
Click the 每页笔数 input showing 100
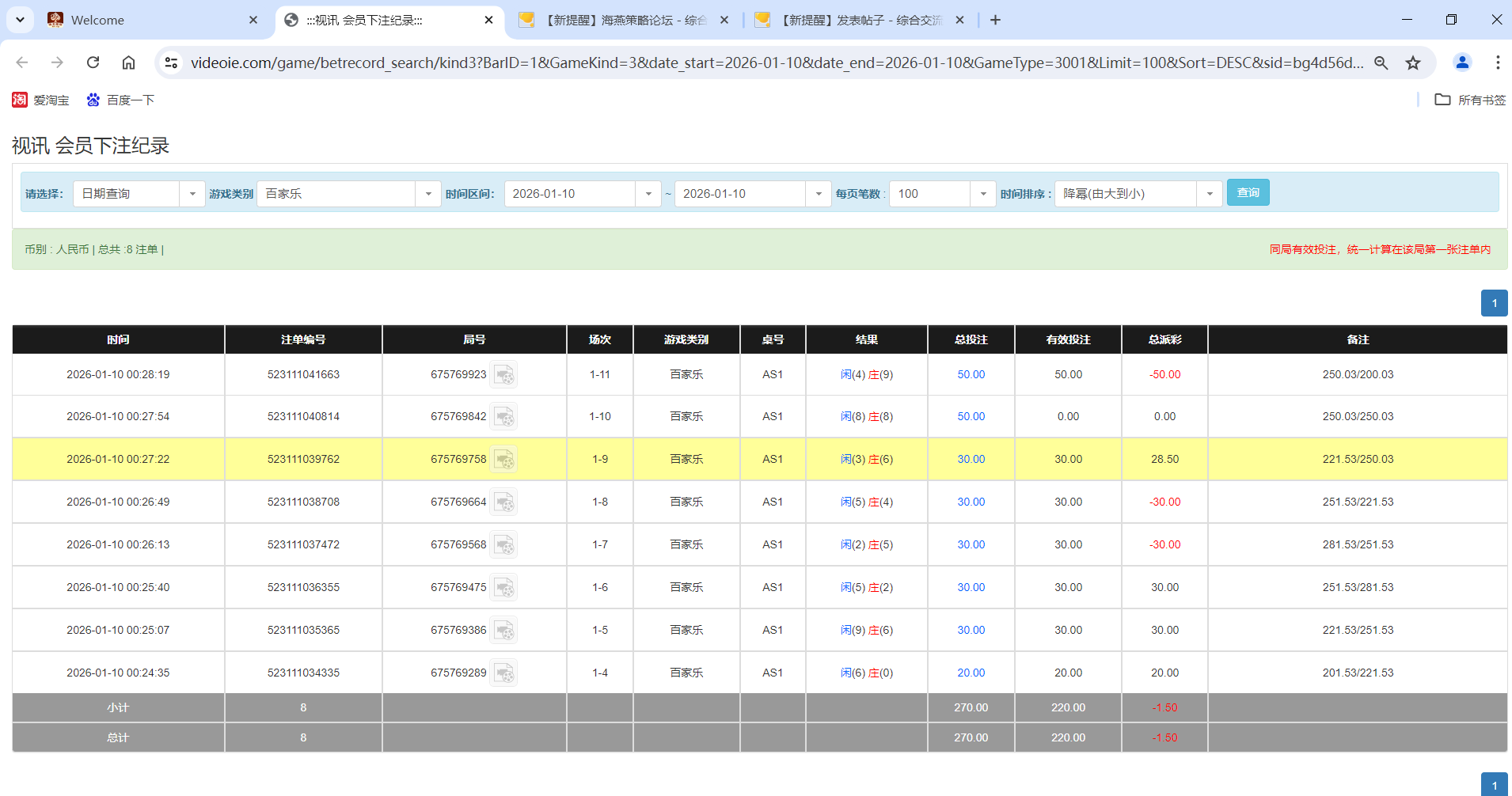pyautogui.click(x=929, y=193)
